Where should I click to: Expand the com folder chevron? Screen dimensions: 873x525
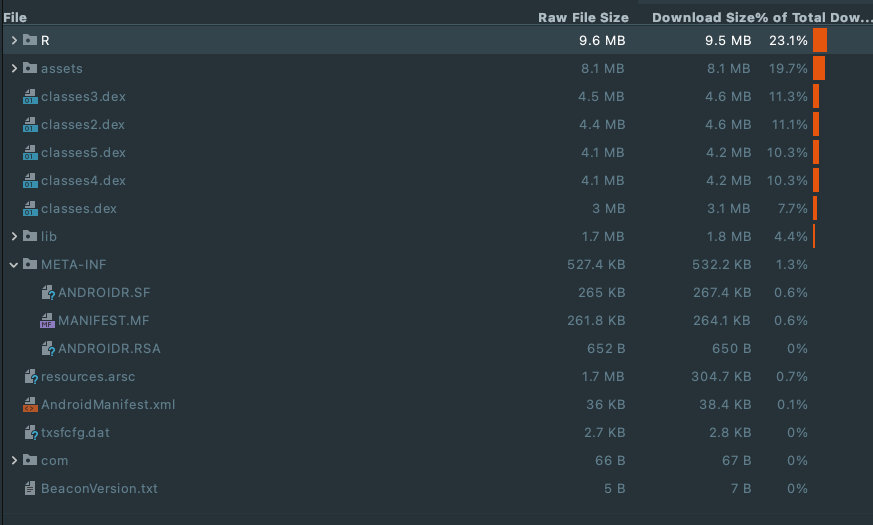(14, 460)
